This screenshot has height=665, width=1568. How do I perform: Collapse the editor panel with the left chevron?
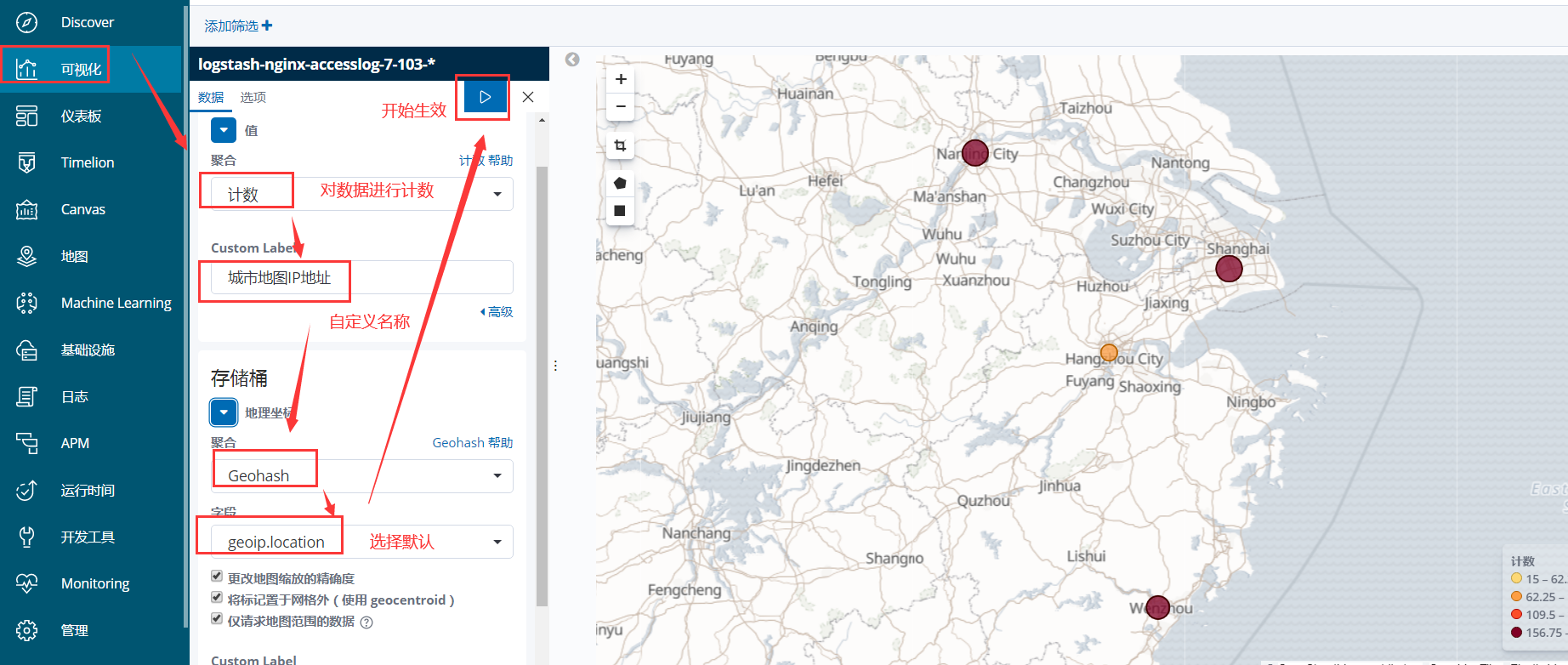[572, 60]
